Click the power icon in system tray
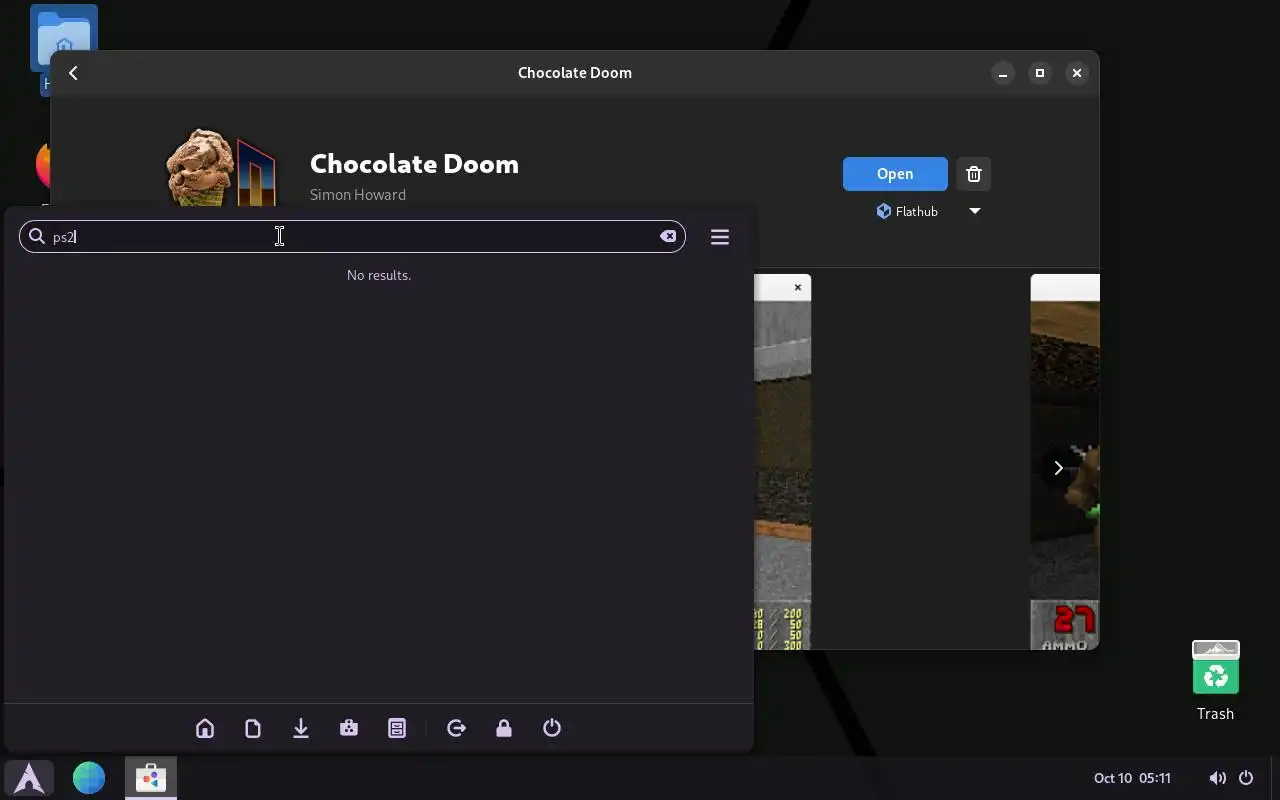Screen dimensions: 1280x800 click(1246, 778)
